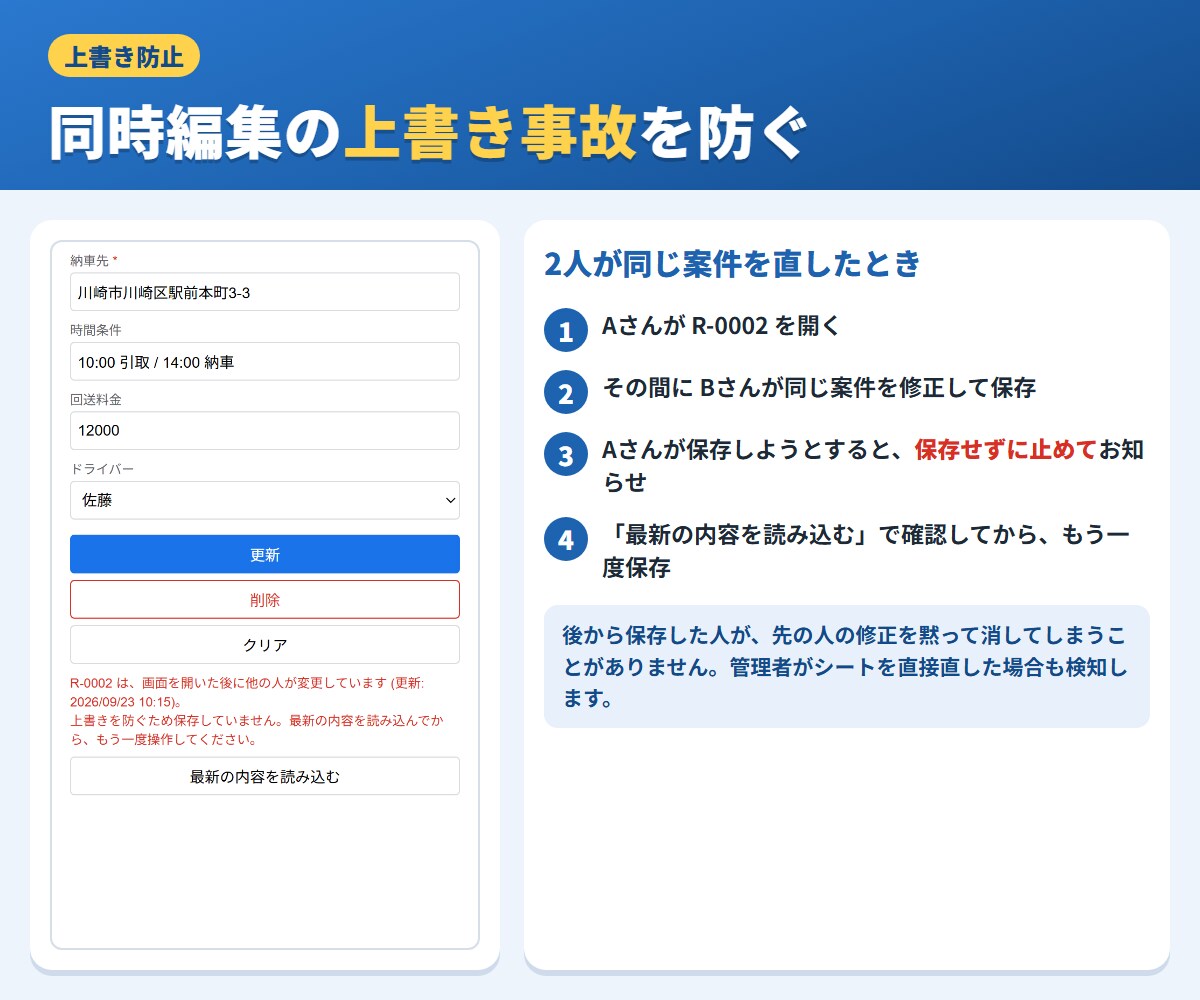Viewport: 1200px width, 1000px height.
Task: Open the ドライバー dropdown showing 佐藤
Action: pyautogui.click(x=264, y=501)
